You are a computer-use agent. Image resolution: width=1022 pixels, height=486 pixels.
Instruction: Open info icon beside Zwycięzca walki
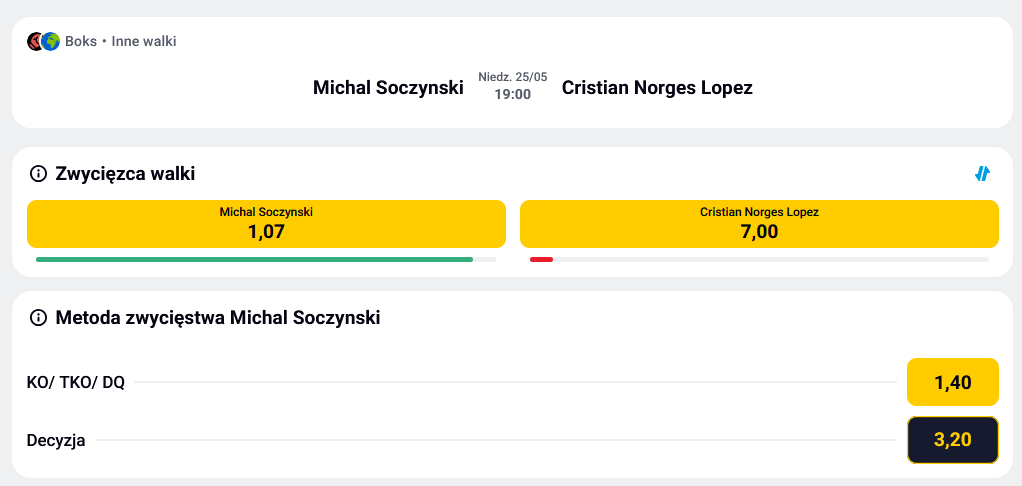point(39,174)
